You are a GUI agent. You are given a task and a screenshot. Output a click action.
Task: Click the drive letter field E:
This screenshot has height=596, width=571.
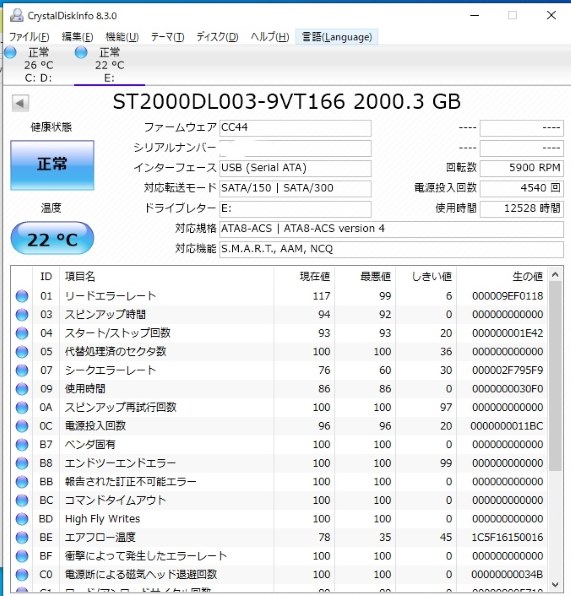point(295,209)
